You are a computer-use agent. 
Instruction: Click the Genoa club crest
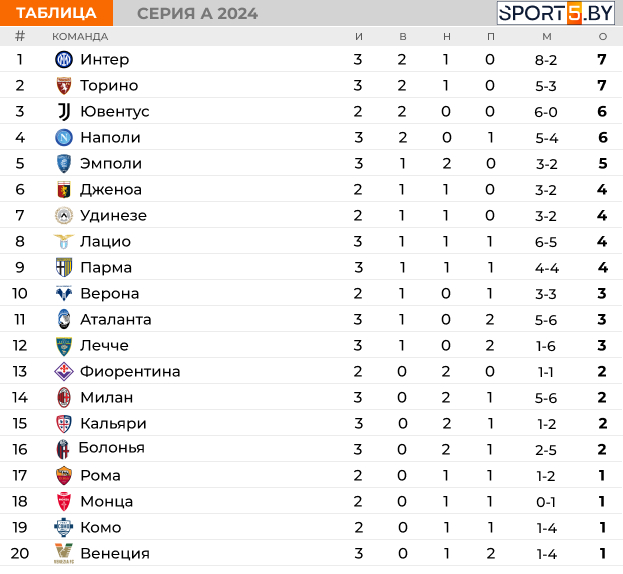coord(64,189)
